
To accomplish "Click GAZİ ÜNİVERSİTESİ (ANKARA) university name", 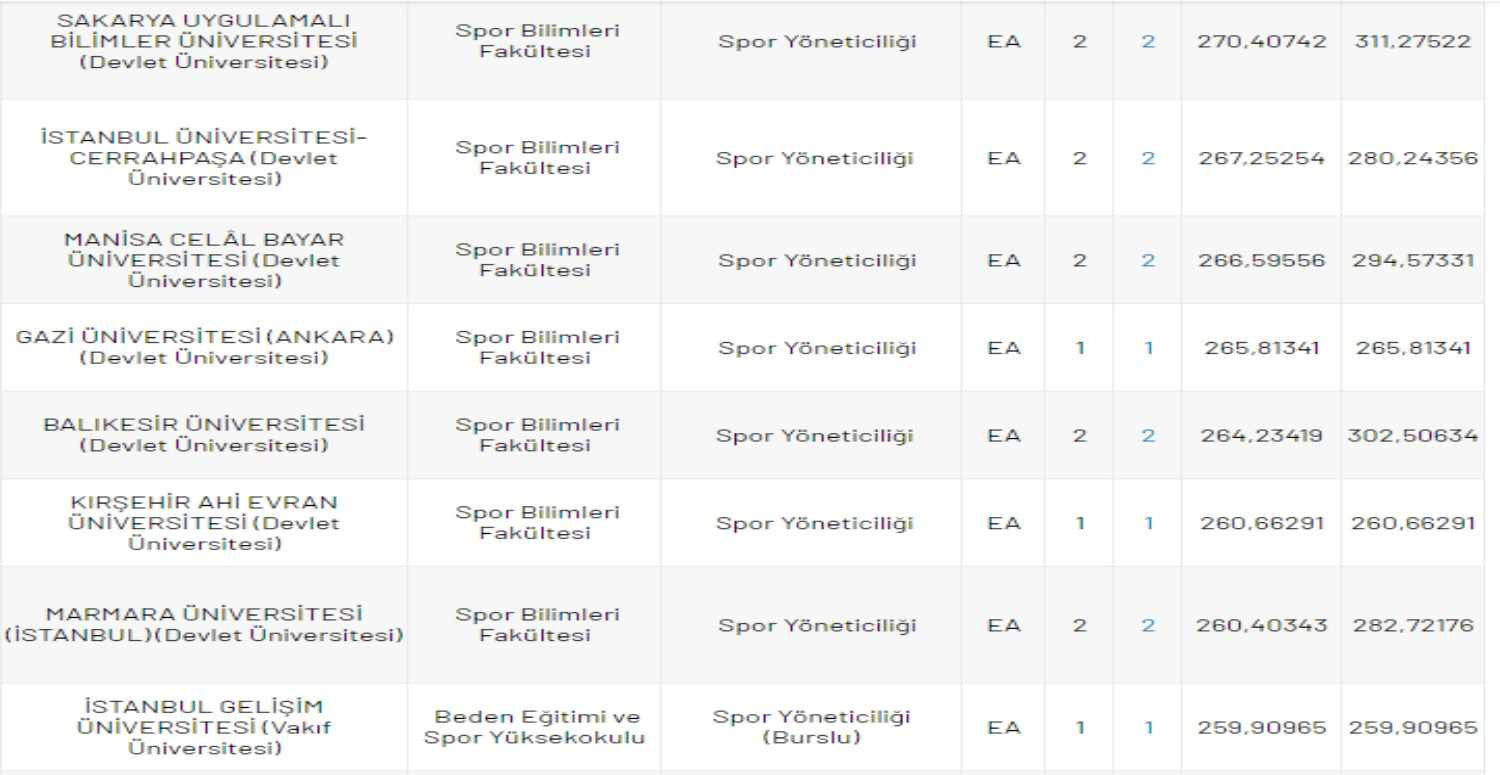I will coord(203,348).
